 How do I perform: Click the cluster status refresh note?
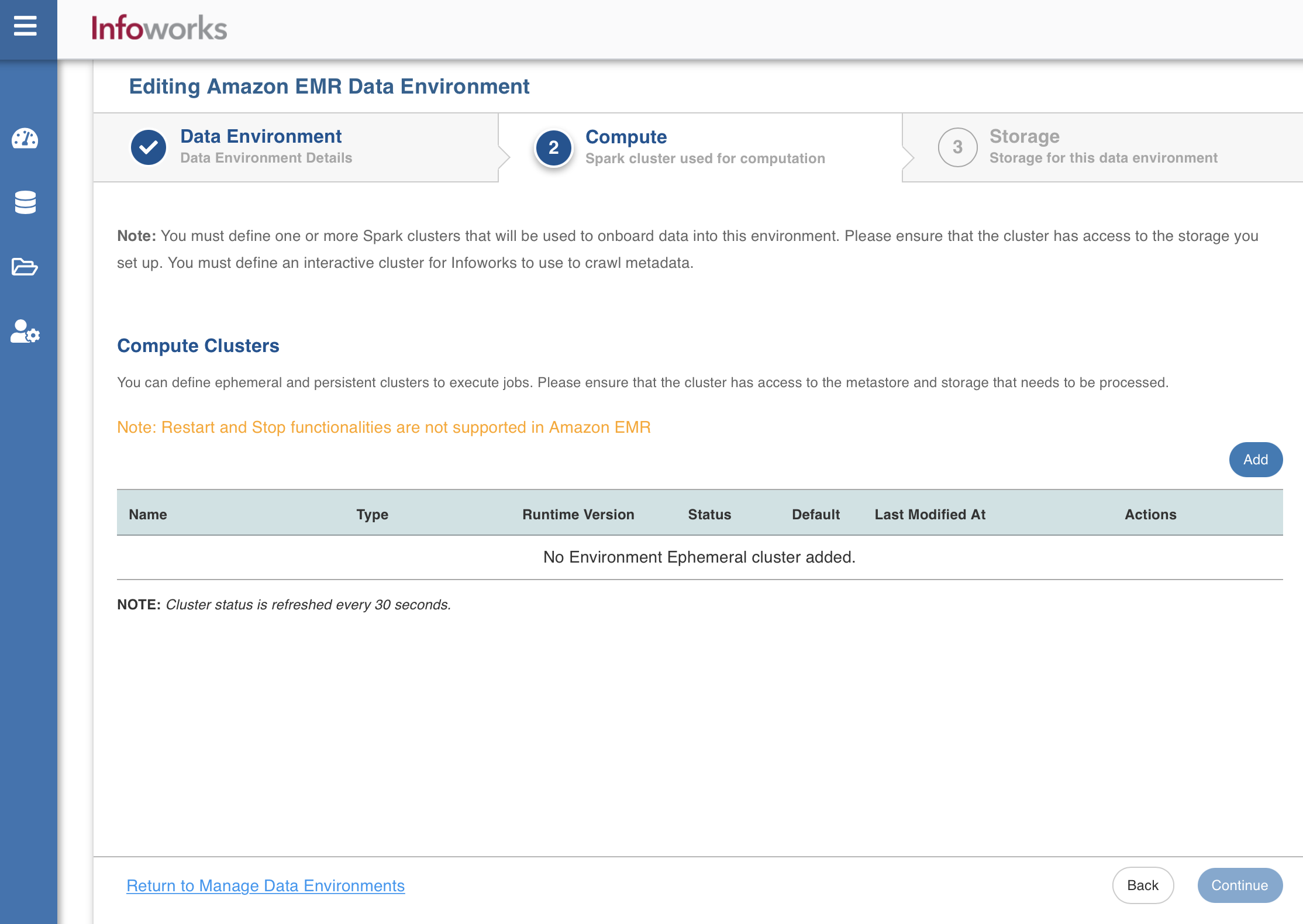coord(284,605)
